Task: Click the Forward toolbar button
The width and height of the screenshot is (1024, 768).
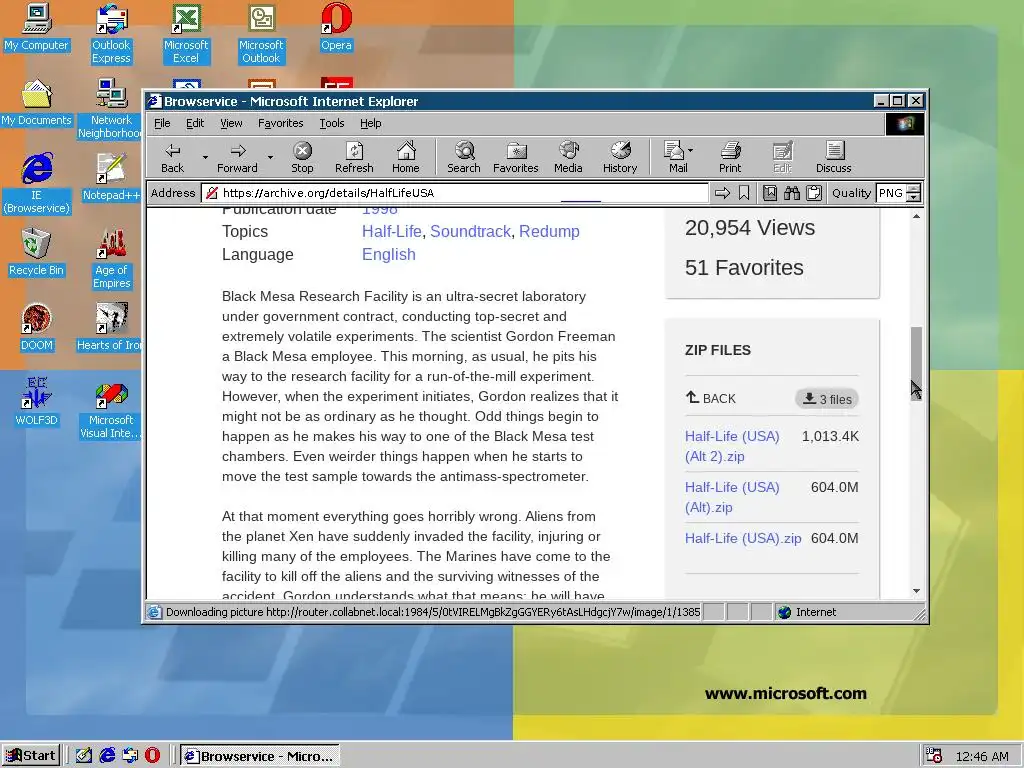Action: coord(237,158)
